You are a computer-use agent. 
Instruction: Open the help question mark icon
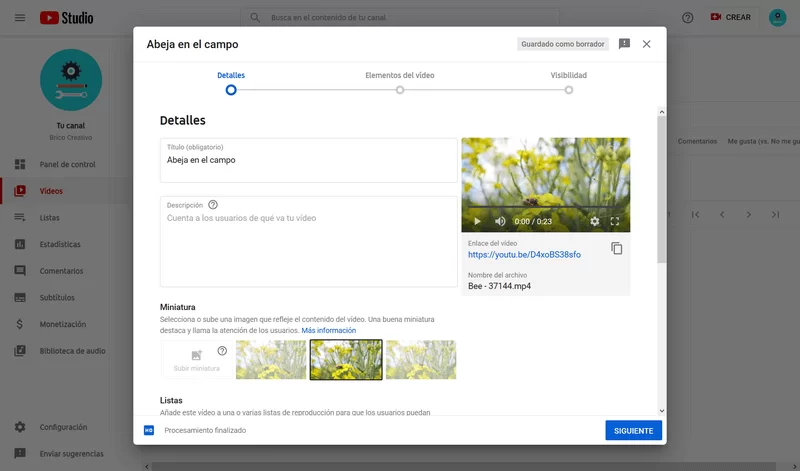[688, 18]
